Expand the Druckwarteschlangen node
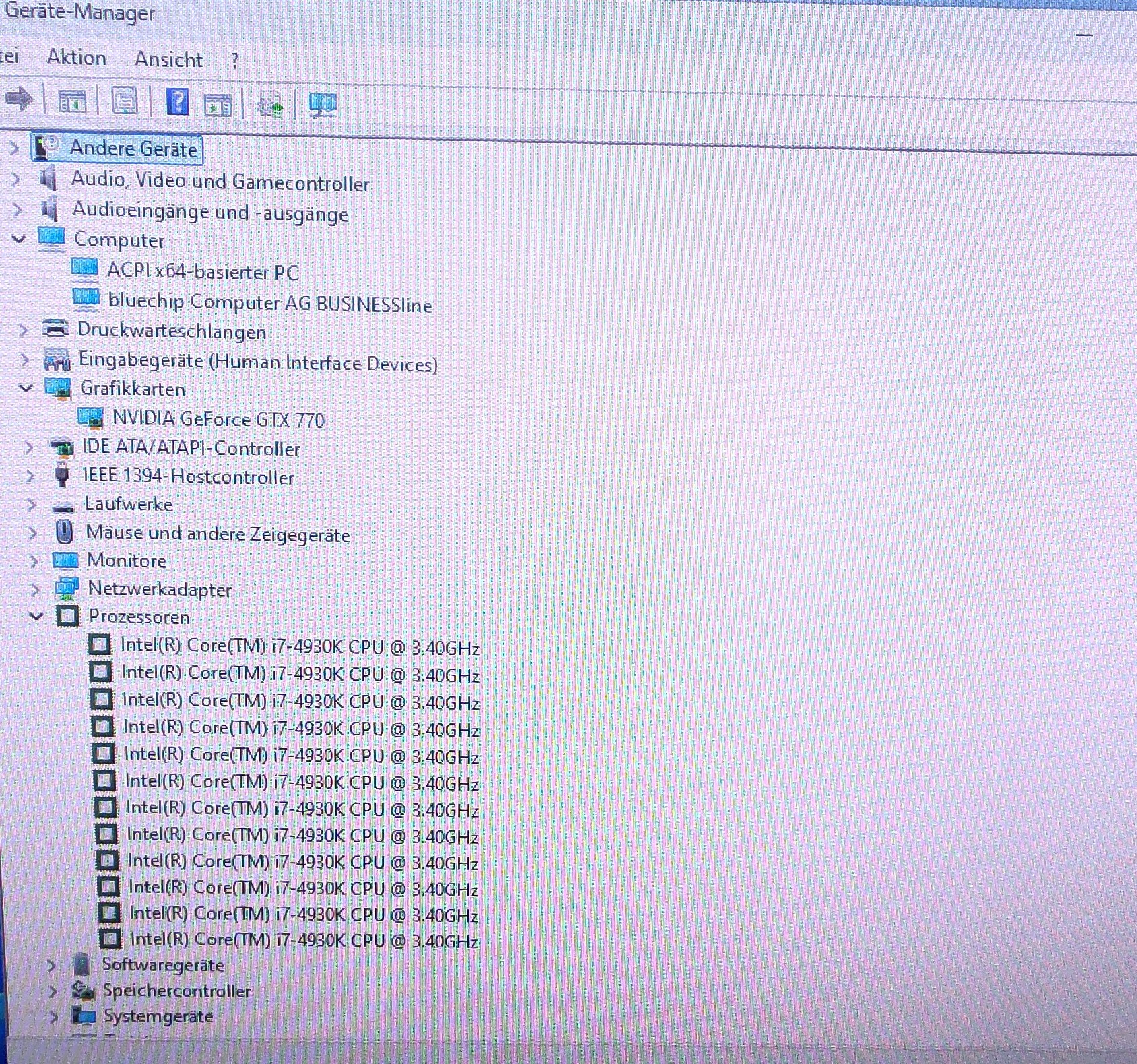 23,329
